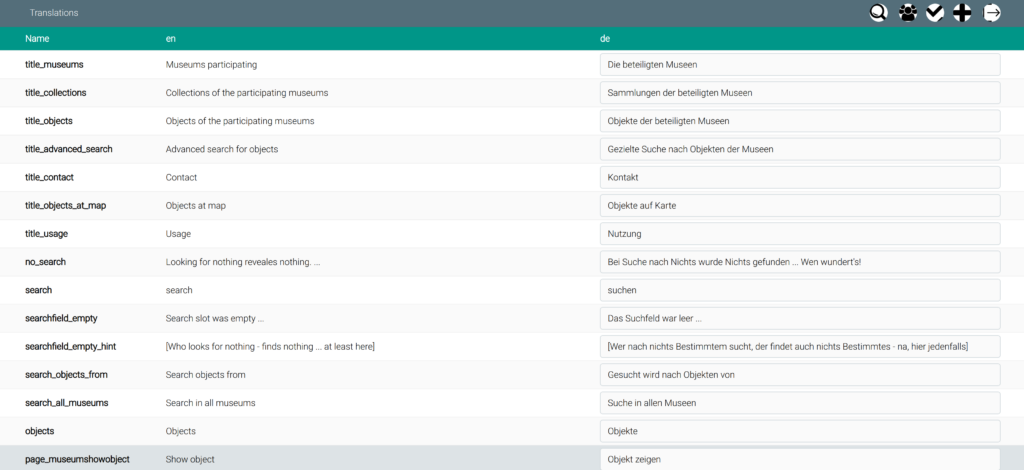Edit German field 'Die beteiligten Museen'
Viewport: 1024px width, 470px height.
(x=800, y=65)
